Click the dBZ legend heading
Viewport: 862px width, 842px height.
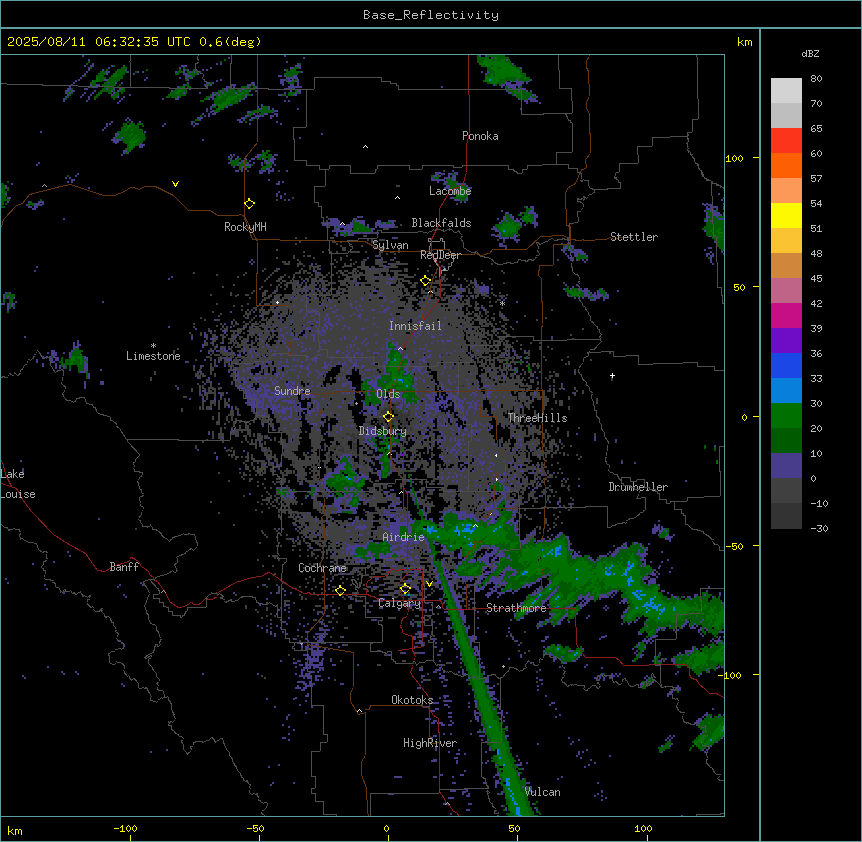(810, 54)
